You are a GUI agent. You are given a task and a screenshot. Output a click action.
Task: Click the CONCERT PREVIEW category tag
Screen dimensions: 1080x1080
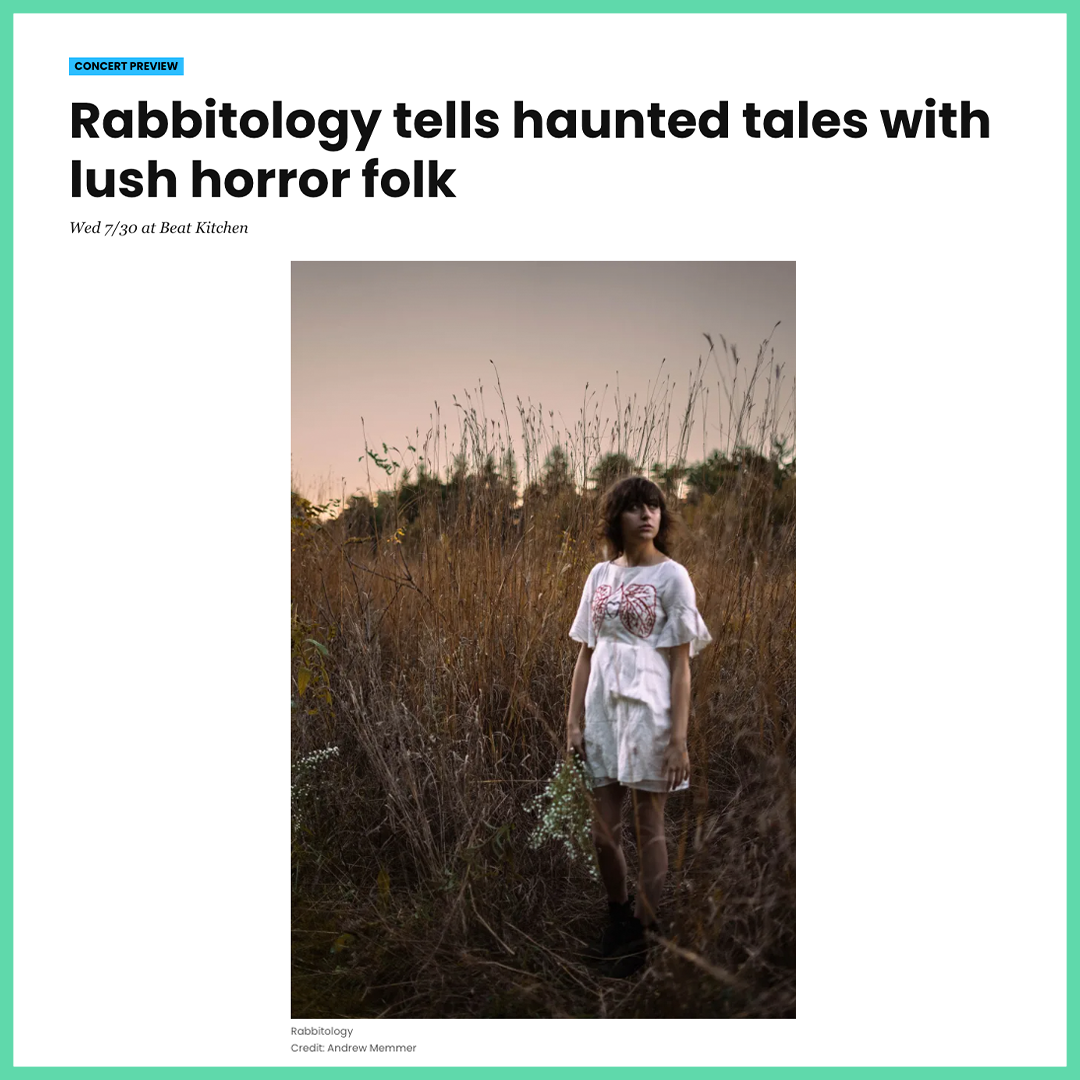(126, 66)
